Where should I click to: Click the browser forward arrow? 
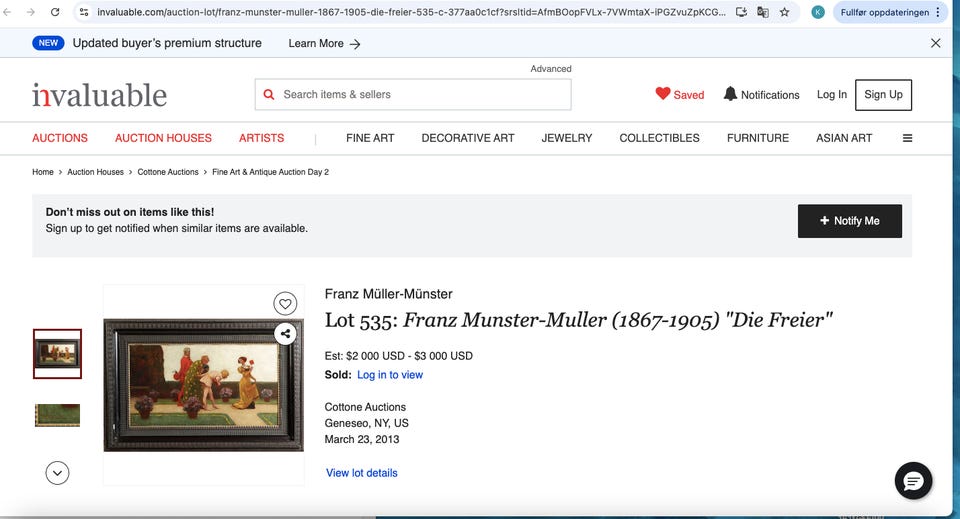[31, 12]
